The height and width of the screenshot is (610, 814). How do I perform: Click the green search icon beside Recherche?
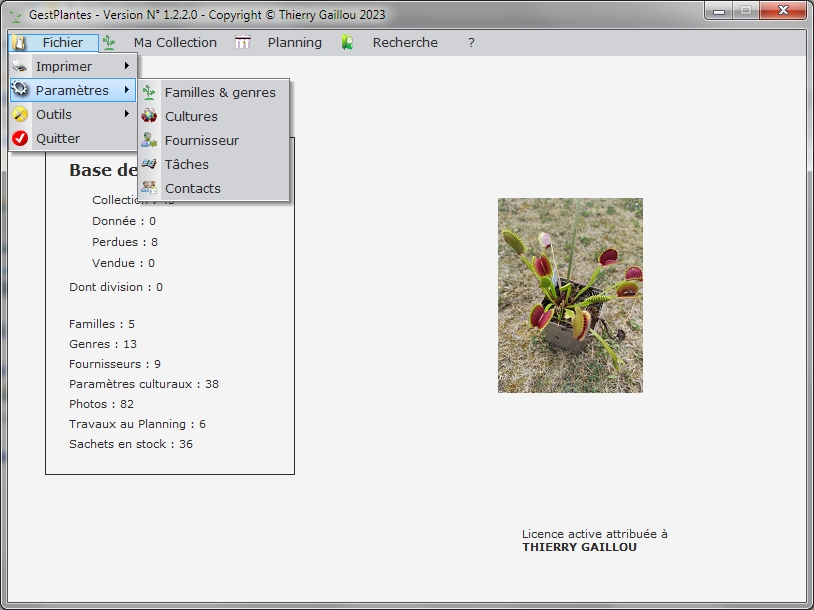click(x=347, y=43)
